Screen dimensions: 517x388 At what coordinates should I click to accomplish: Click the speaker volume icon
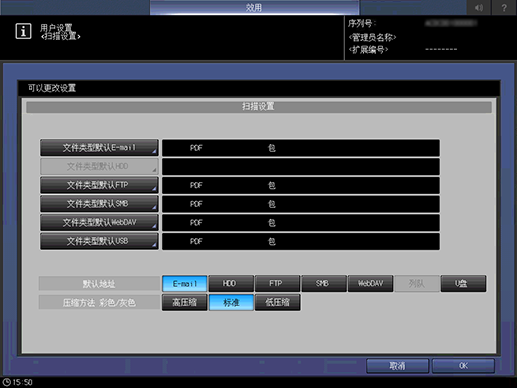click(479, 7)
